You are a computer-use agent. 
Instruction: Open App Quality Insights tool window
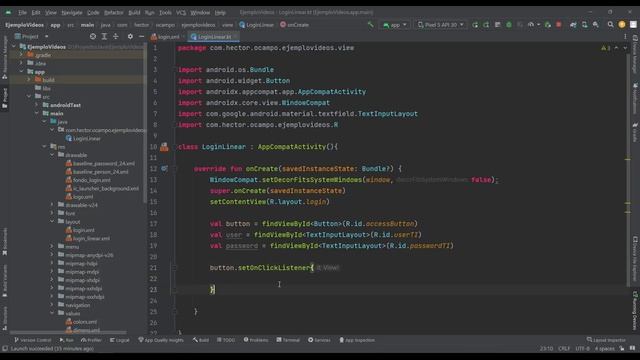[161, 340]
